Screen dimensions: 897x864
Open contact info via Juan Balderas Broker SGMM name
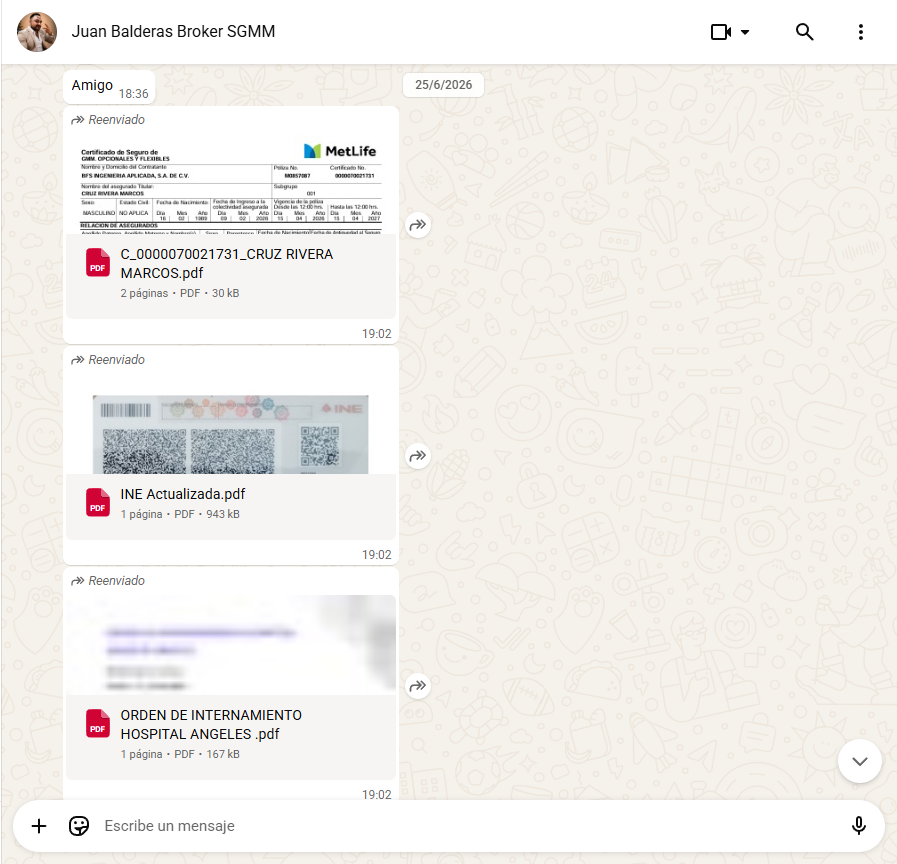point(173,31)
